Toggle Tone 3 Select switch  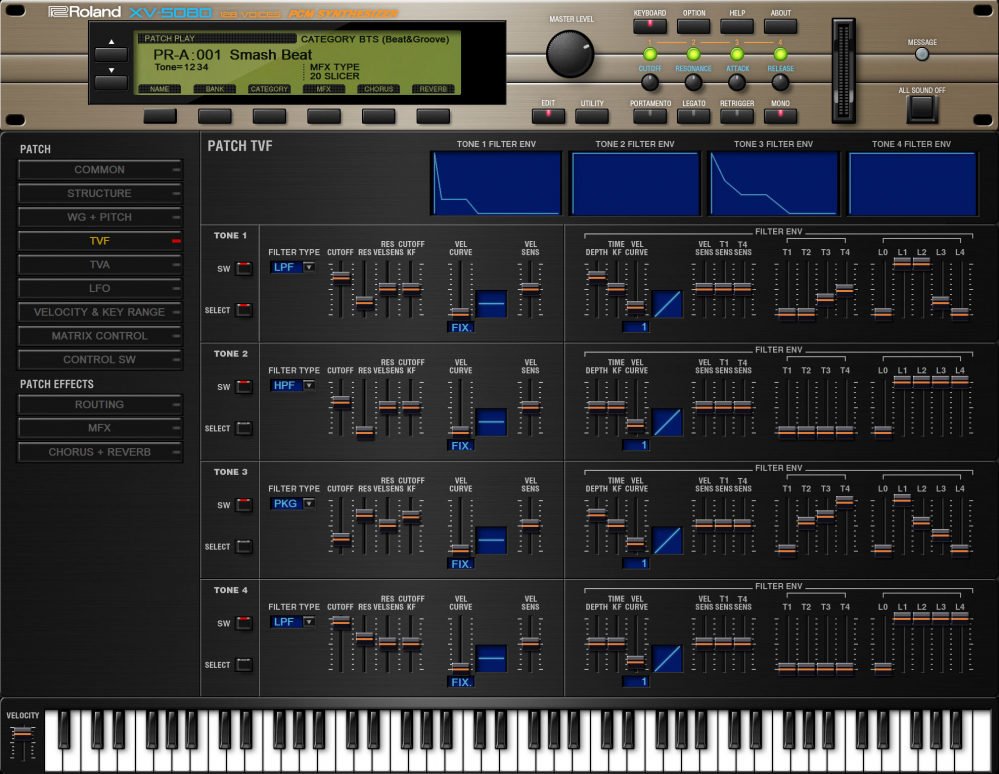244,547
